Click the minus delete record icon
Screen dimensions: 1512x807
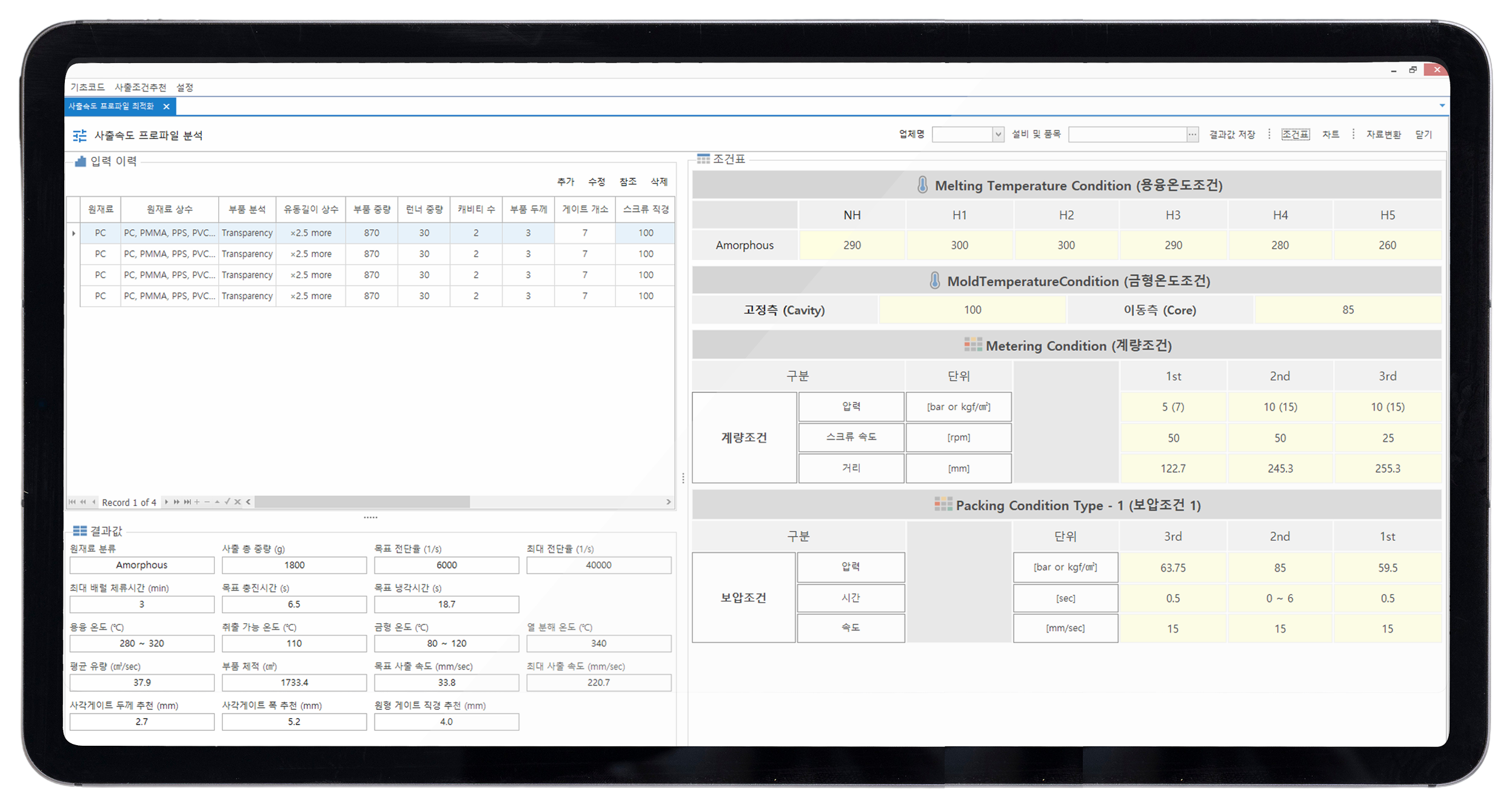click(x=207, y=502)
